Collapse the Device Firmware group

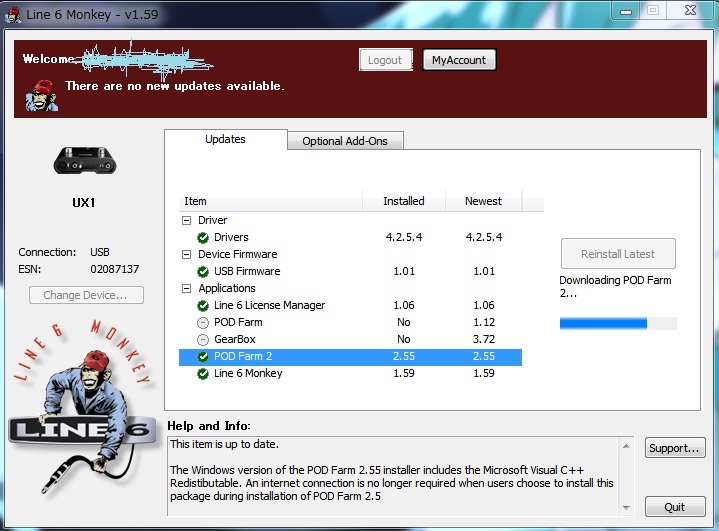(x=186, y=254)
